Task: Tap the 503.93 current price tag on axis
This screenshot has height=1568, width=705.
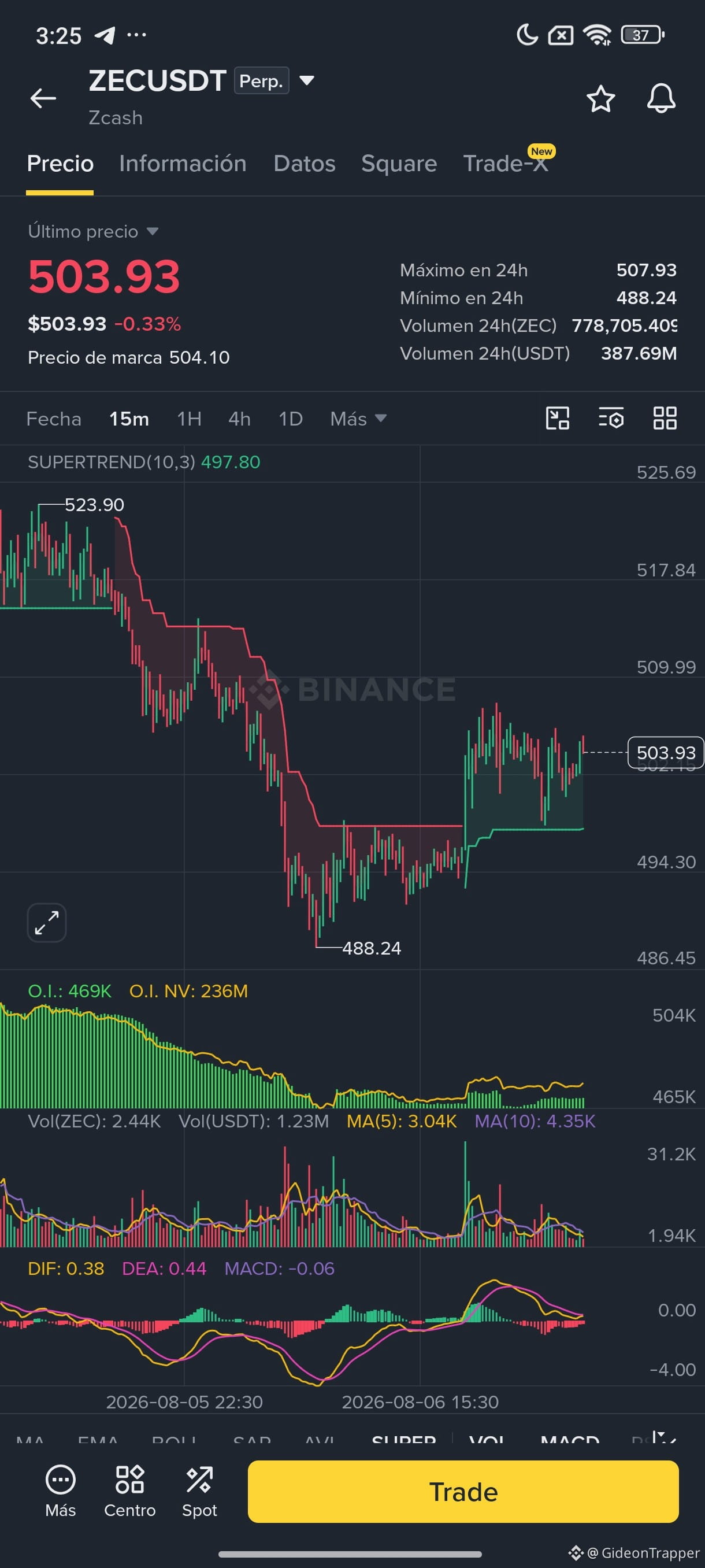Action: click(666, 752)
